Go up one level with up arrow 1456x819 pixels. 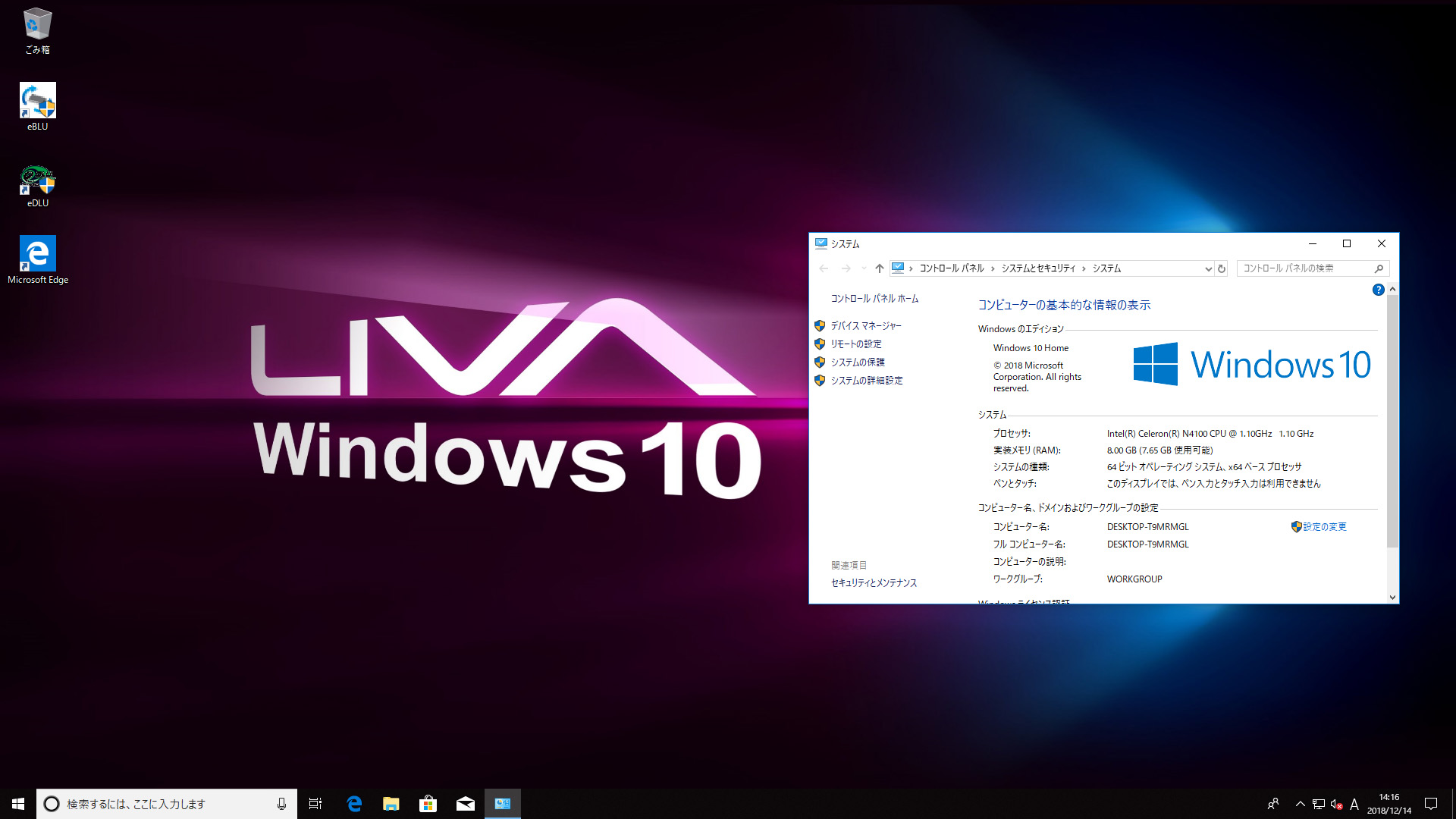coord(879,268)
